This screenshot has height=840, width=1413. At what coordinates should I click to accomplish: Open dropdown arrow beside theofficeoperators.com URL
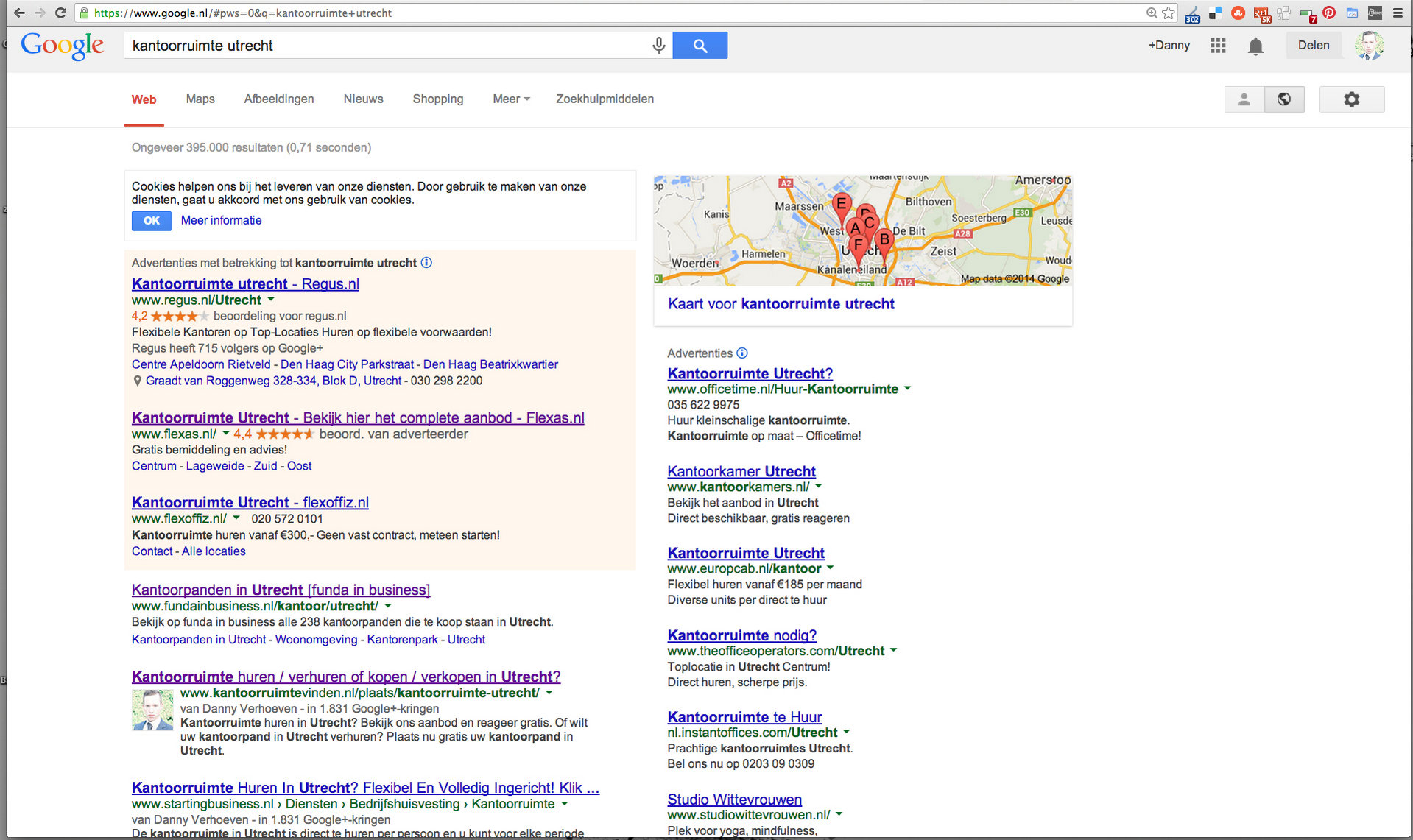(894, 651)
